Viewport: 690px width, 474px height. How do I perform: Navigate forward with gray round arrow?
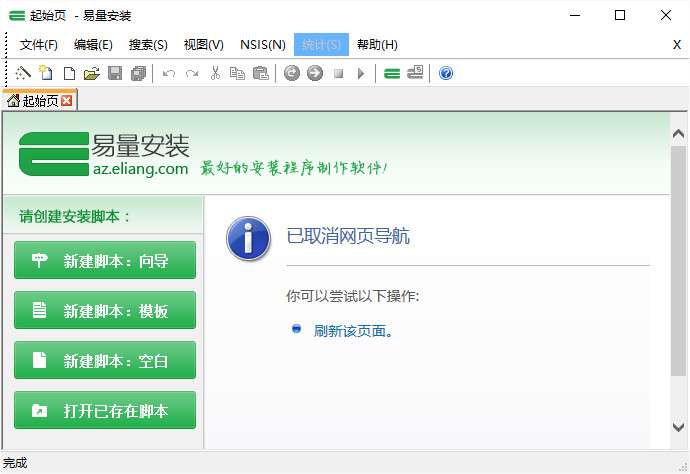click(315, 73)
